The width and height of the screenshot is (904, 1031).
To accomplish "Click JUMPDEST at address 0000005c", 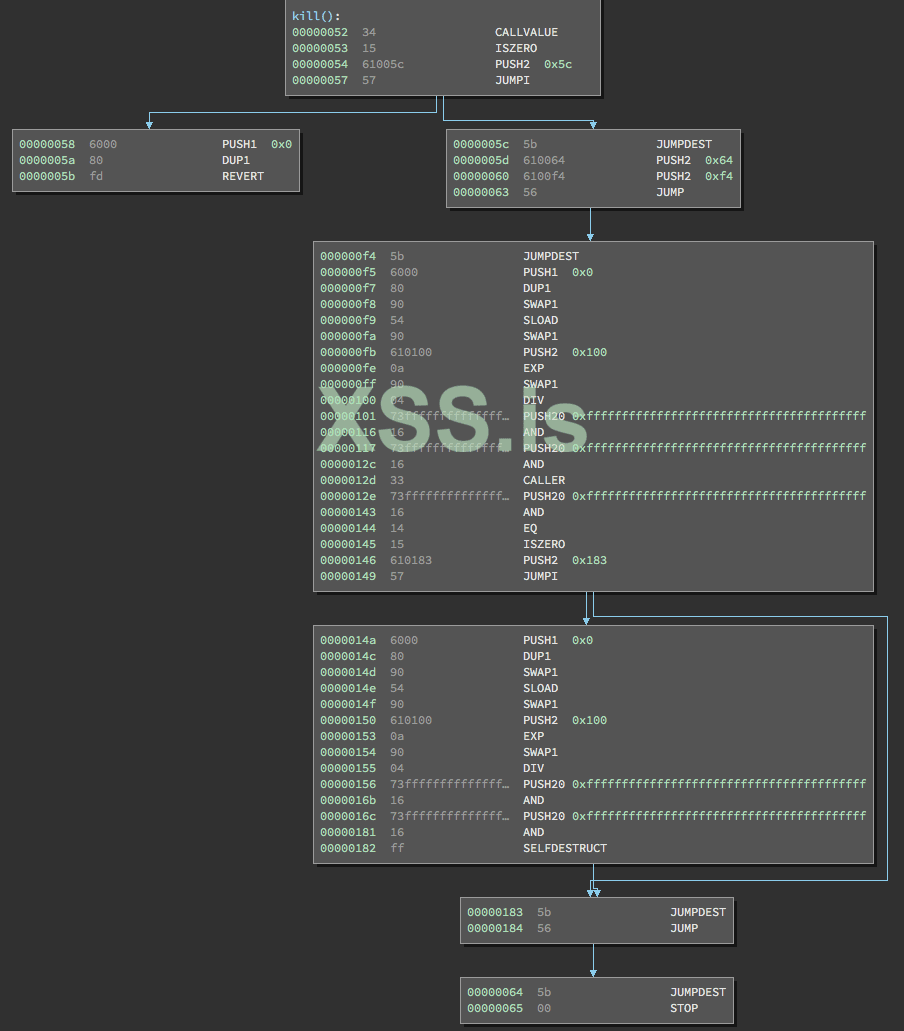I will pos(684,144).
